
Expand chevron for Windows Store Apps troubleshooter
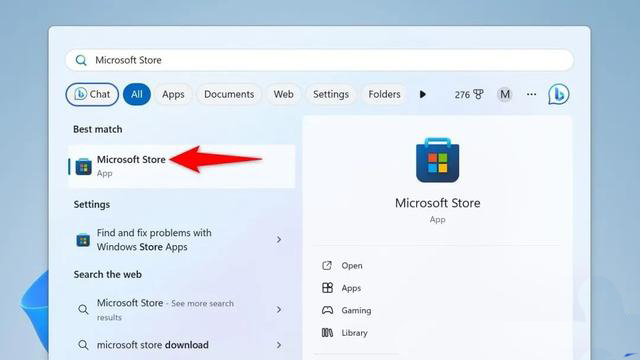pyautogui.click(x=279, y=240)
